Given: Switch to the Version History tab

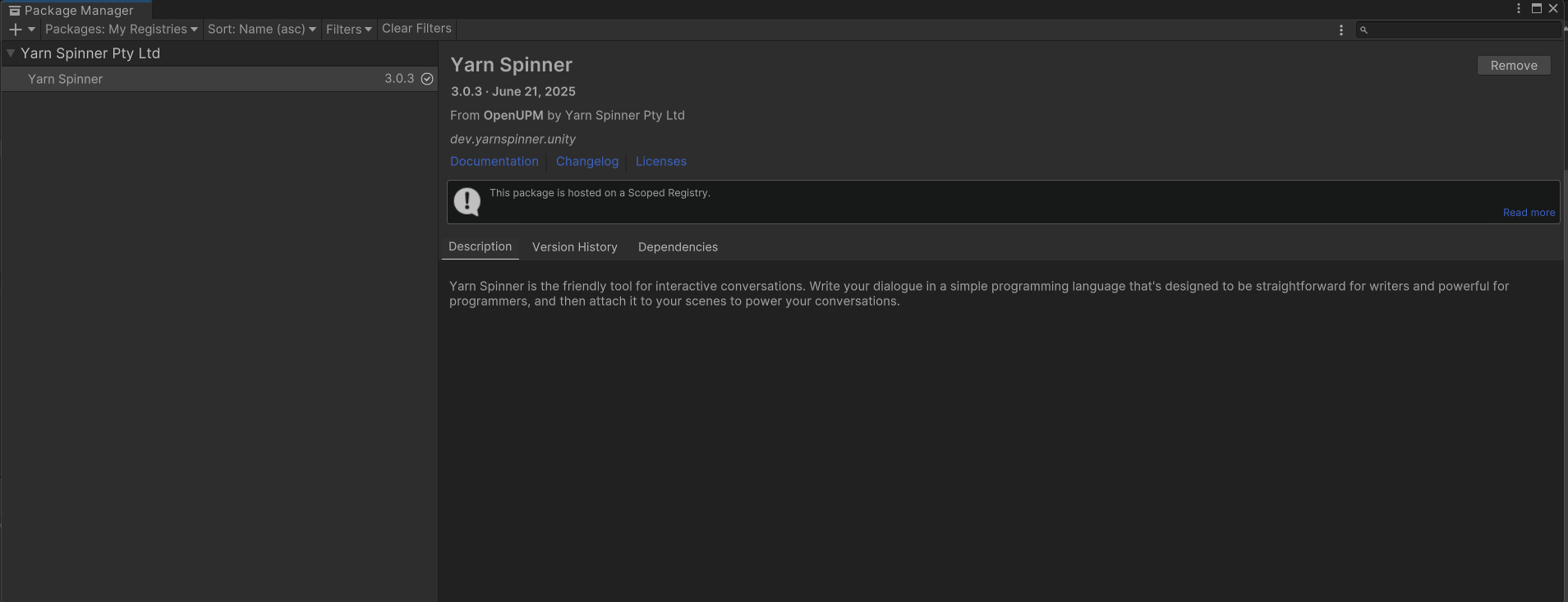Looking at the screenshot, I should (x=575, y=247).
